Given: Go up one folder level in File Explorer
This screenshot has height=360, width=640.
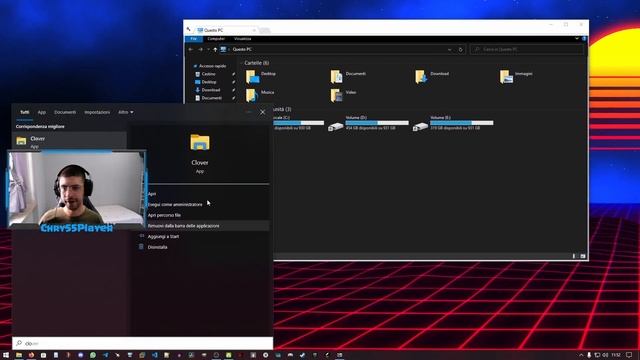Looking at the screenshot, I should (215, 49).
